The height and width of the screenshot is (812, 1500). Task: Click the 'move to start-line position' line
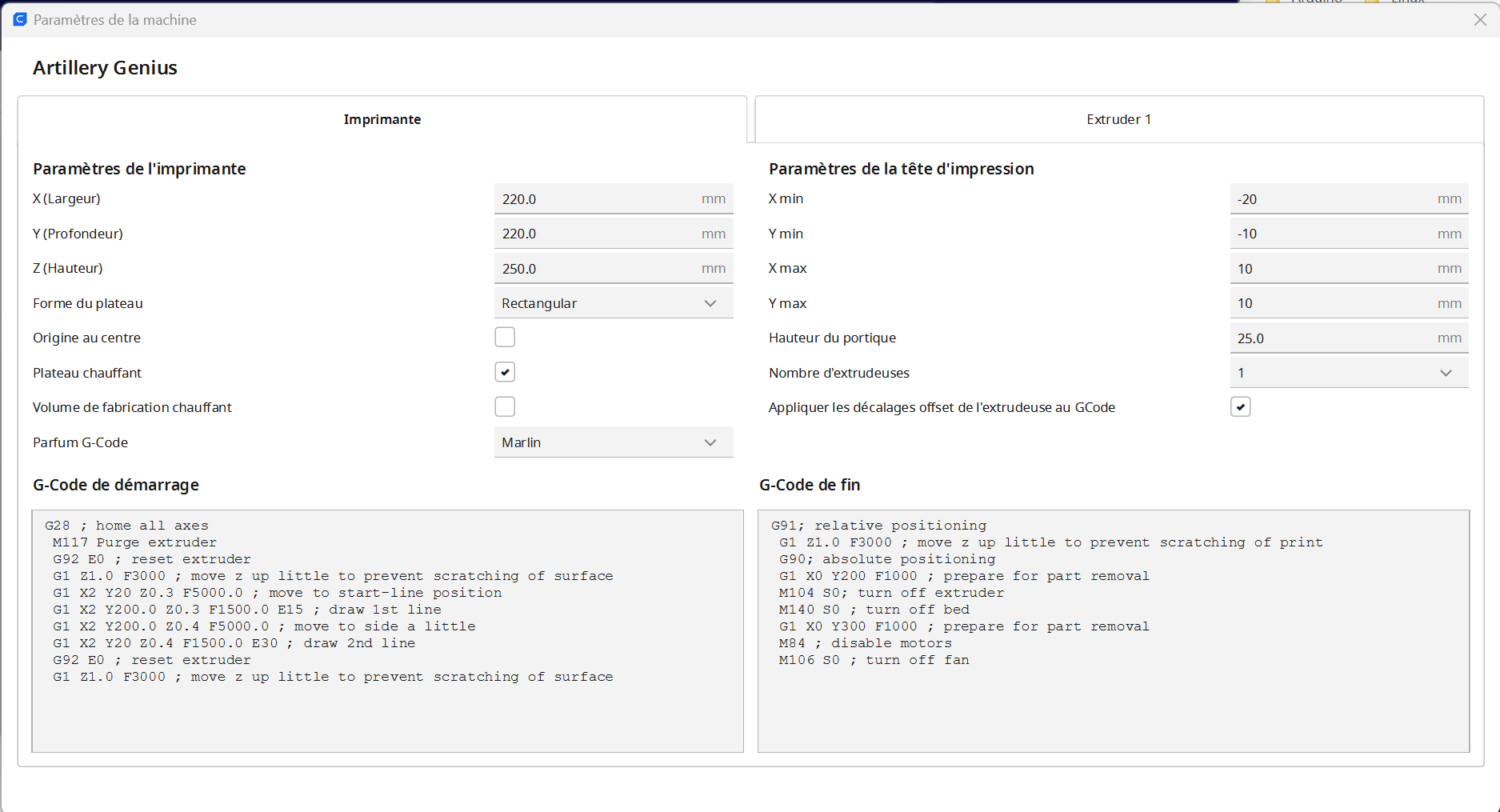point(278,593)
